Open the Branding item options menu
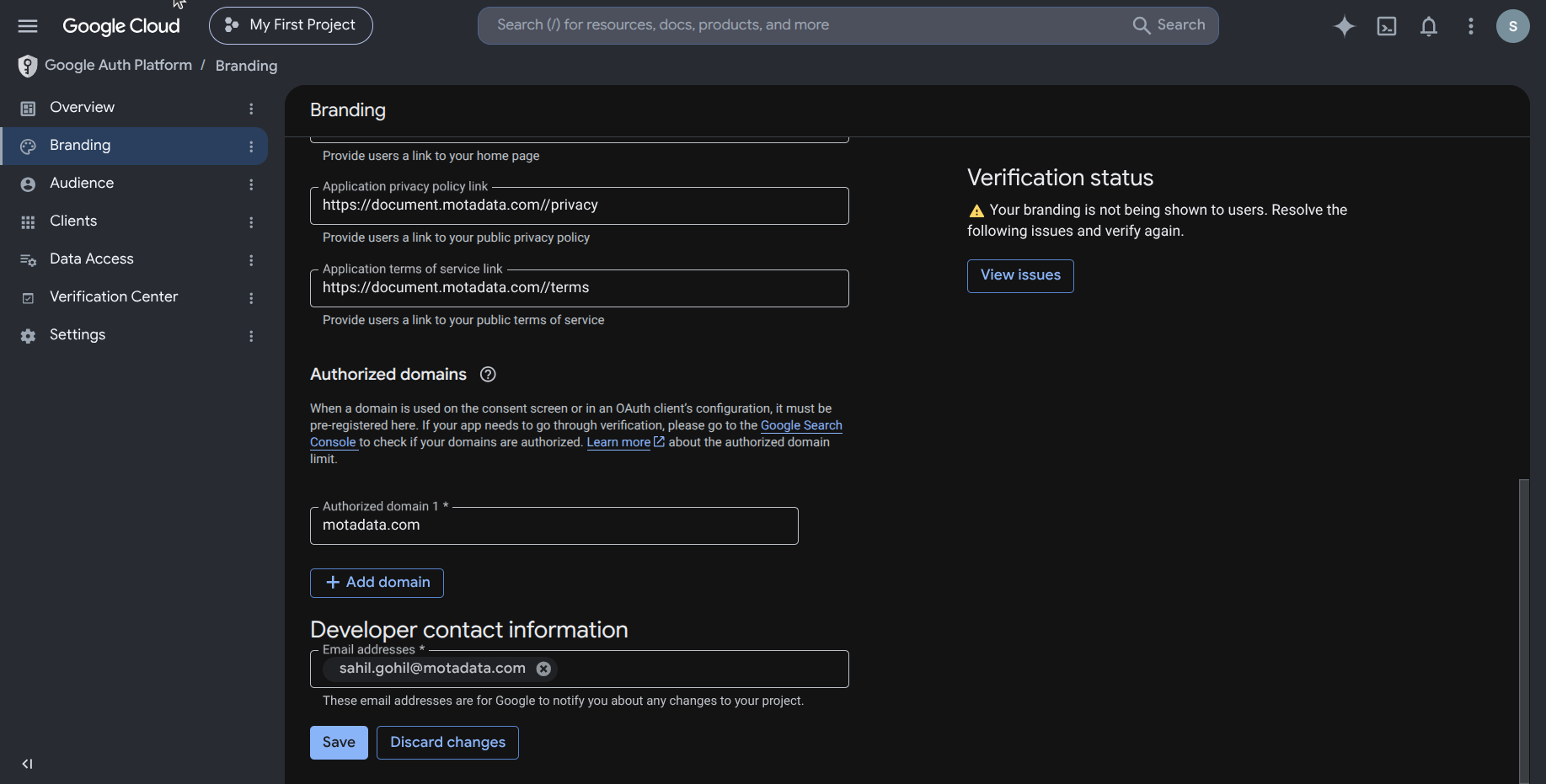The width and height of the screenshot is (1546, 784). (x=251, y=146)
